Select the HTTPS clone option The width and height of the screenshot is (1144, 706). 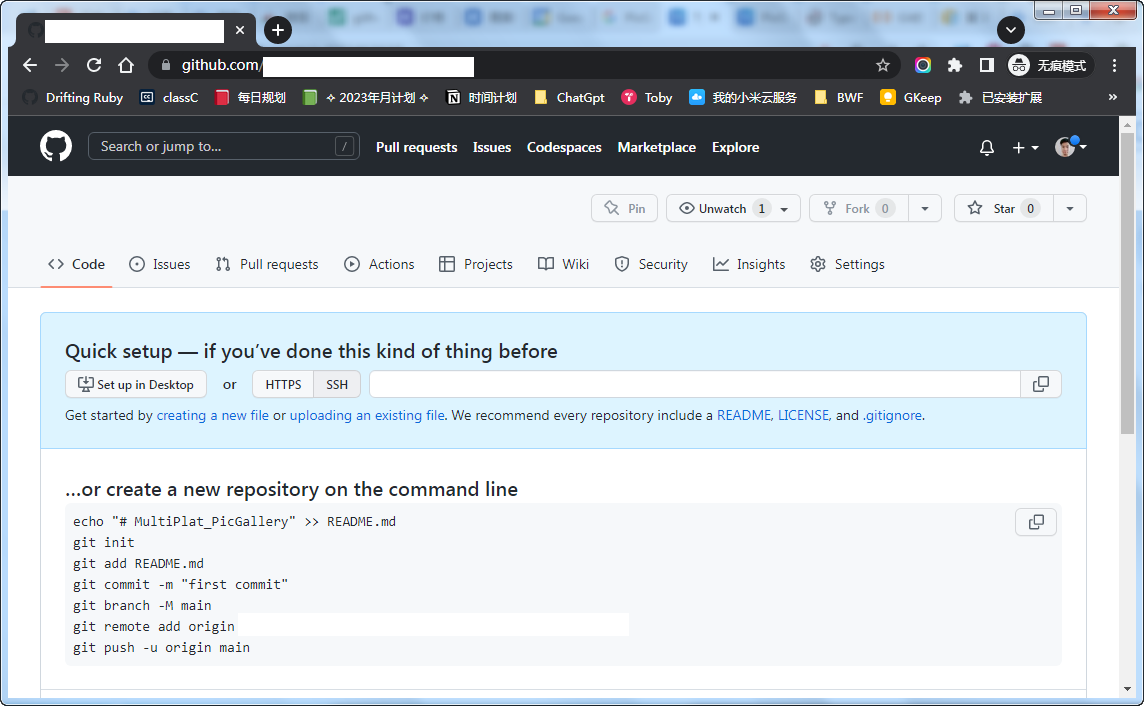tap(283, 384)
